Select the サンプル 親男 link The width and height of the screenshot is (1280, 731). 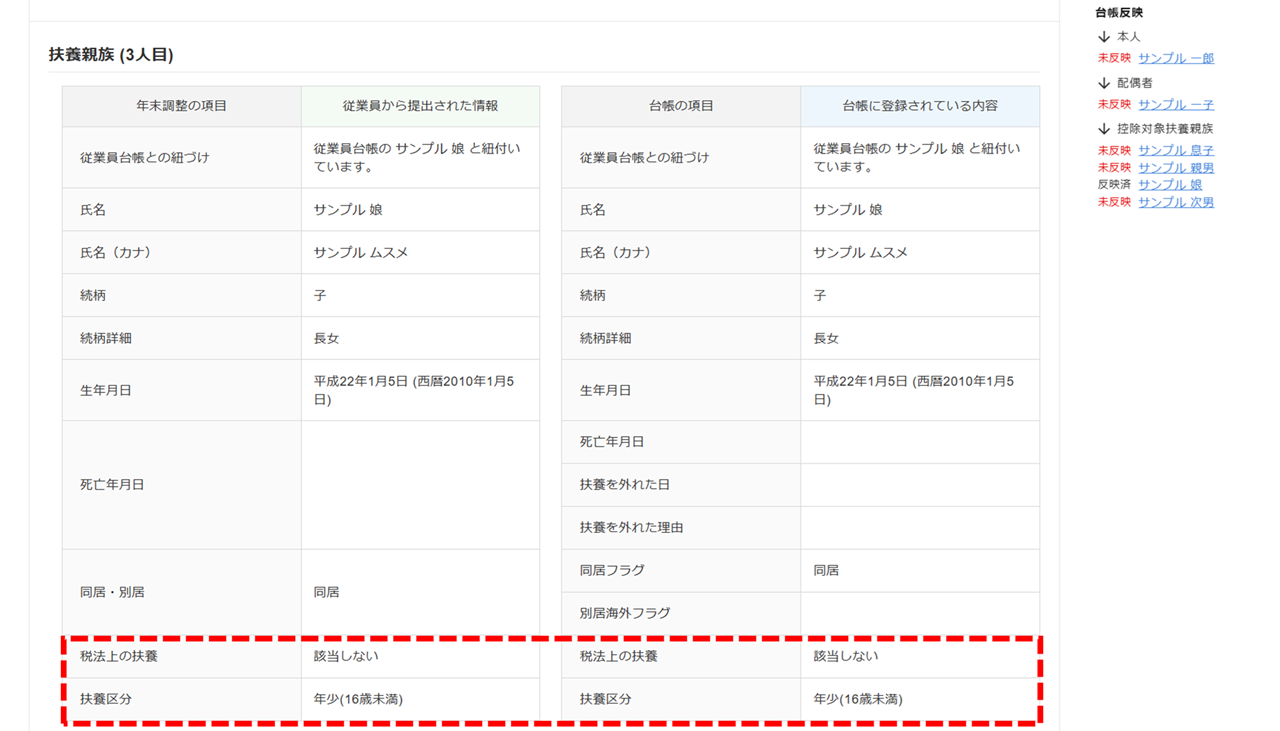1175,168
